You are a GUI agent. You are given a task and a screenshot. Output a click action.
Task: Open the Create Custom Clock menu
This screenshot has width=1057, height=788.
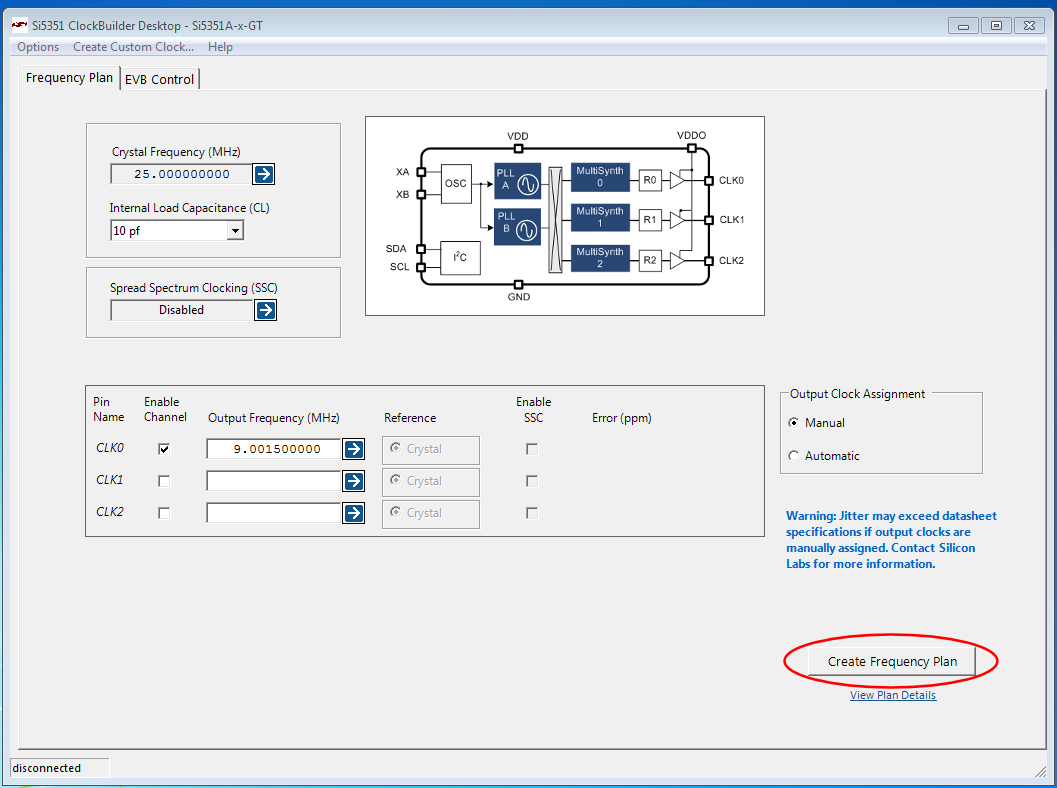(x=133, y=47)
